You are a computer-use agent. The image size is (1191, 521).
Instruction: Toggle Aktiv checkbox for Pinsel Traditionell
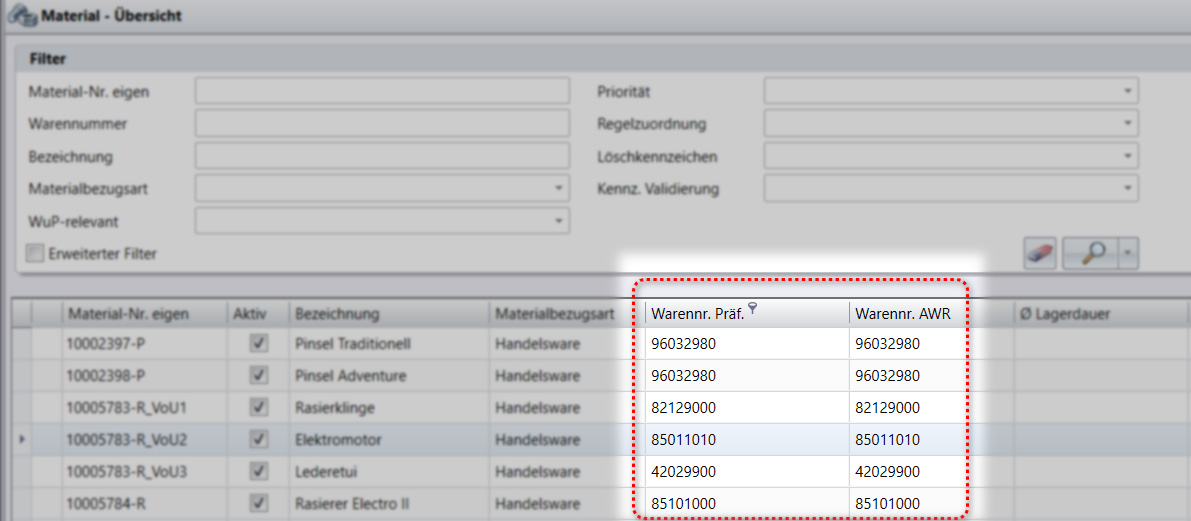[x=259, y=344]
